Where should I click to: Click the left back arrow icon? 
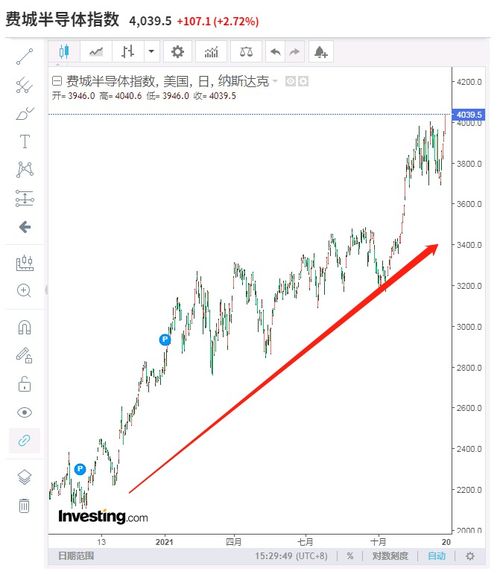25,227
